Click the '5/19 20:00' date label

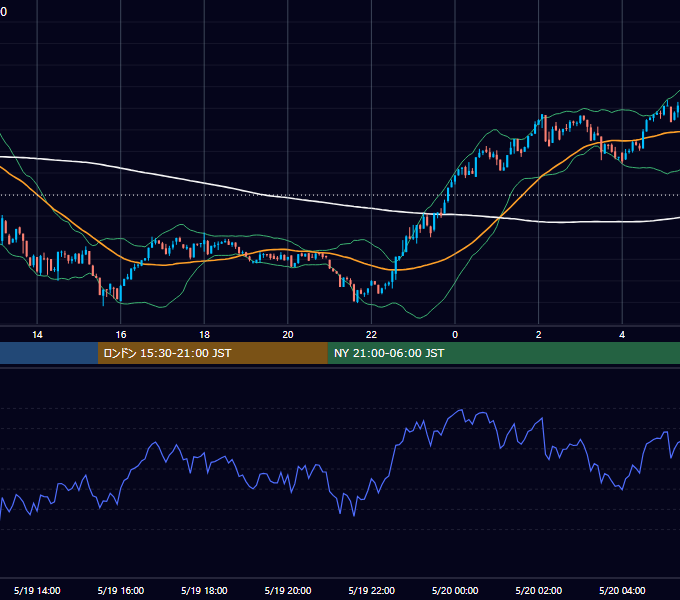[288, 590]
